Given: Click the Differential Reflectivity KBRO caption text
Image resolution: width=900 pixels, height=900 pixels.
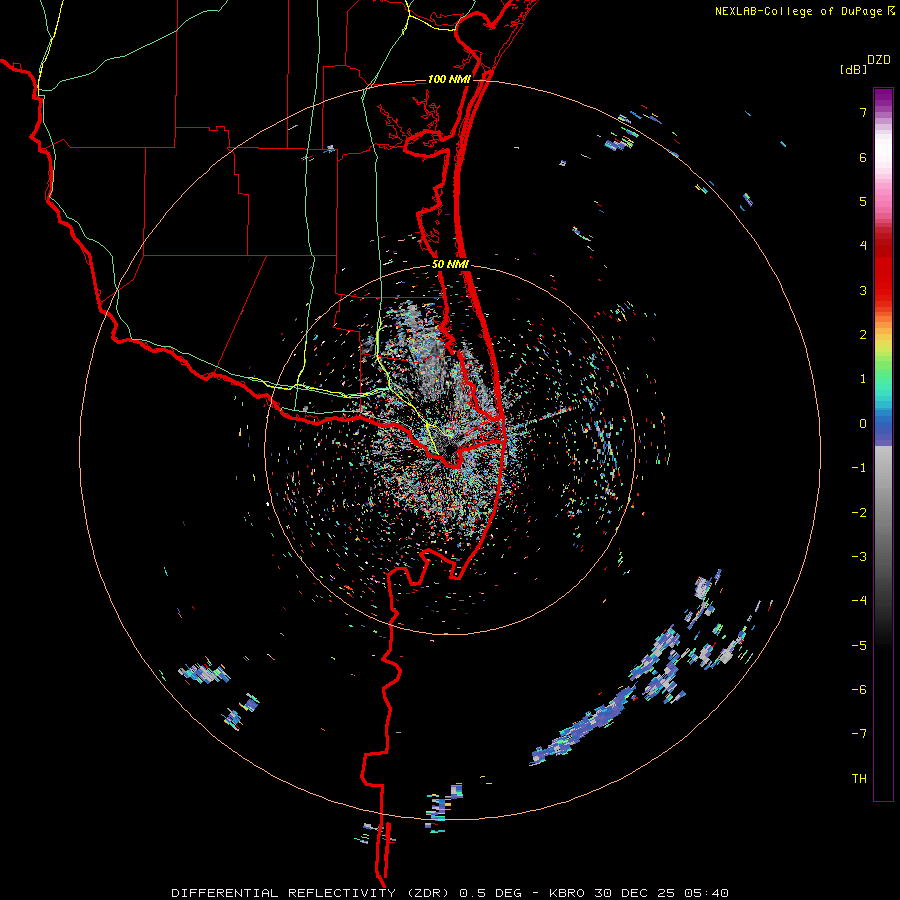Looking at the screenshot, I should (450, 893).
